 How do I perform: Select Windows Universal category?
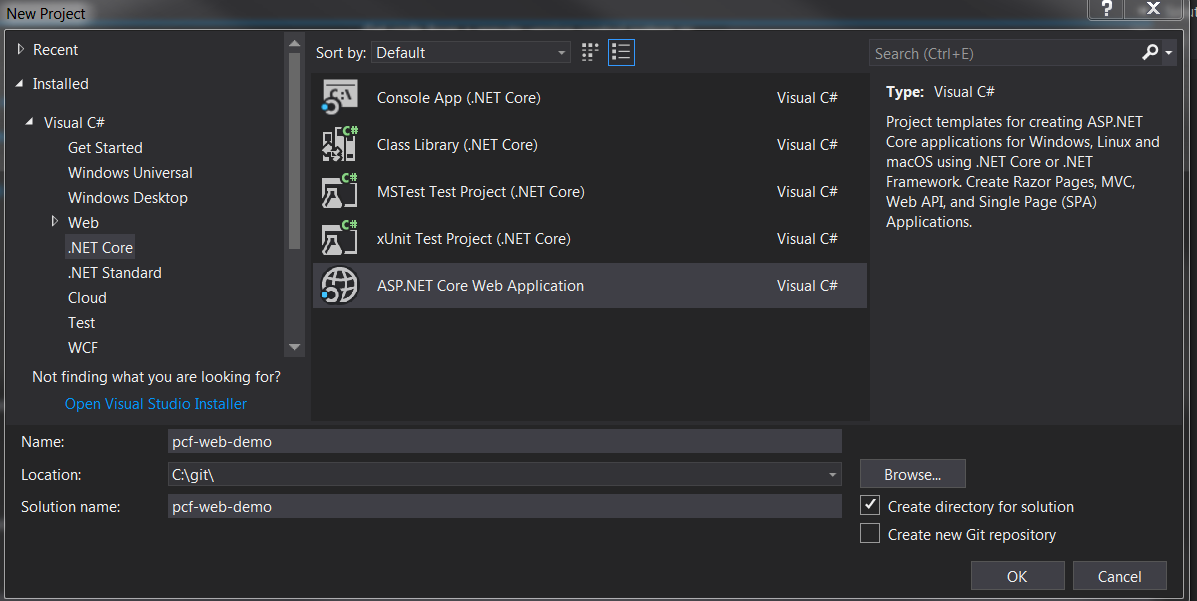pos(130,173)
